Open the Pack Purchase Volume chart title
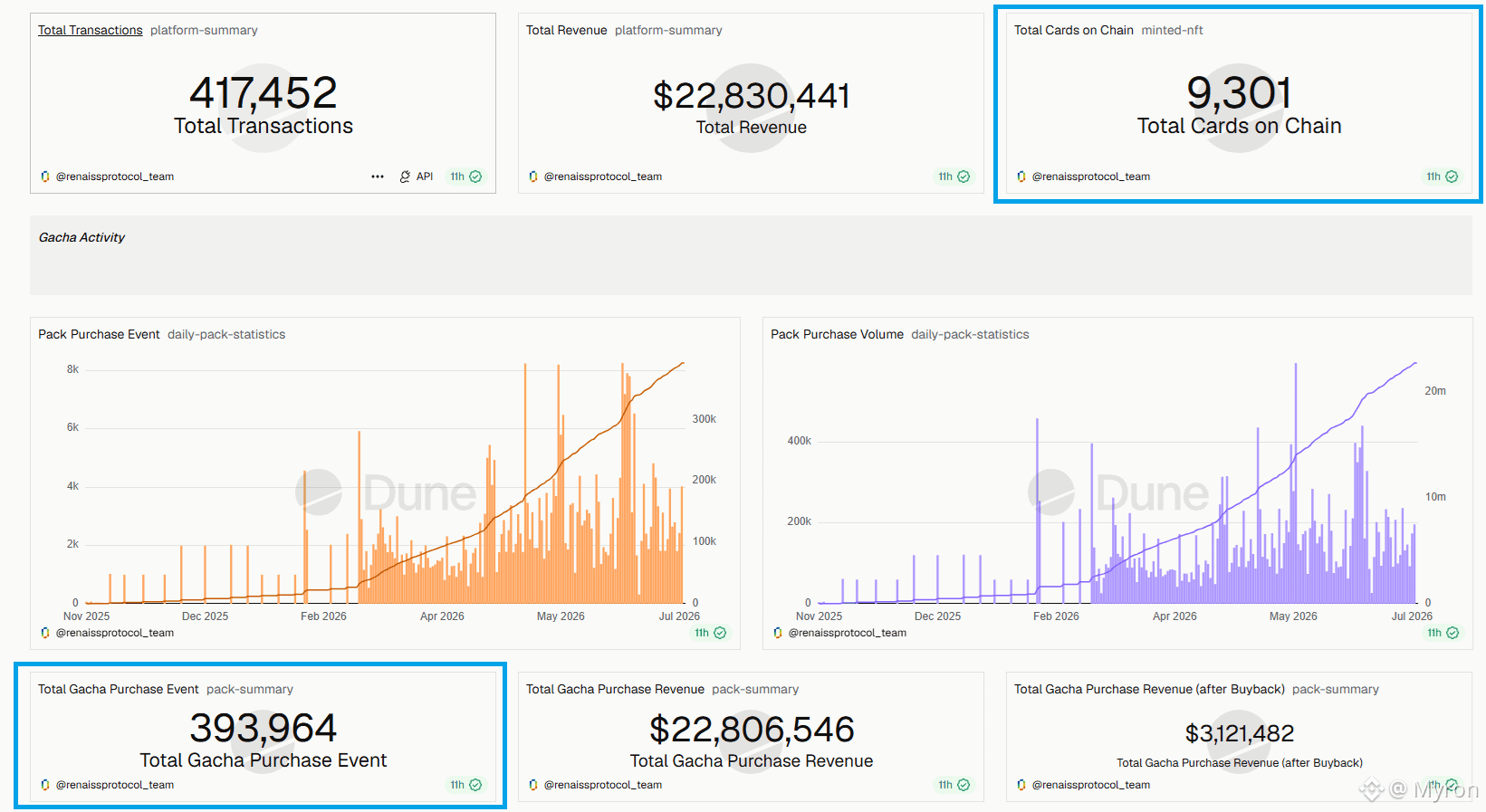This screenshot has height=812, width=1486. point(837,334)
